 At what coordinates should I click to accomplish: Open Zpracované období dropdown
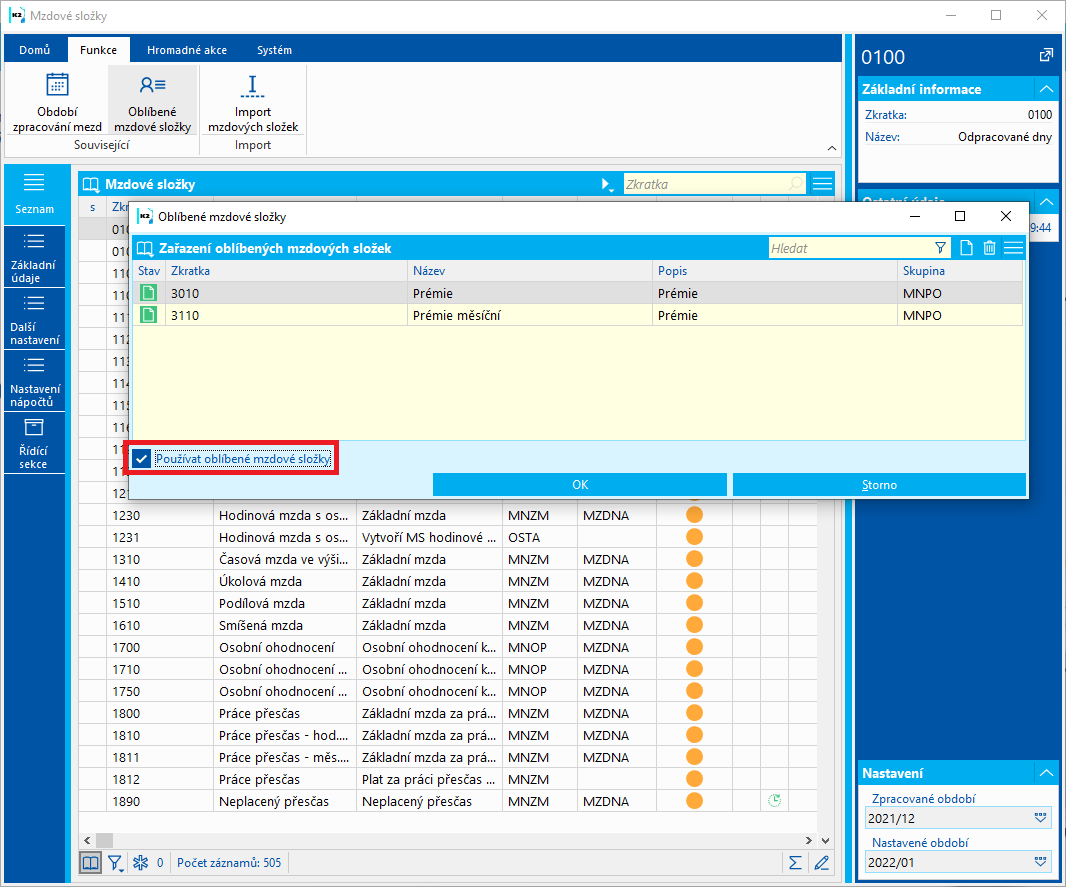tap(1040, 818)
